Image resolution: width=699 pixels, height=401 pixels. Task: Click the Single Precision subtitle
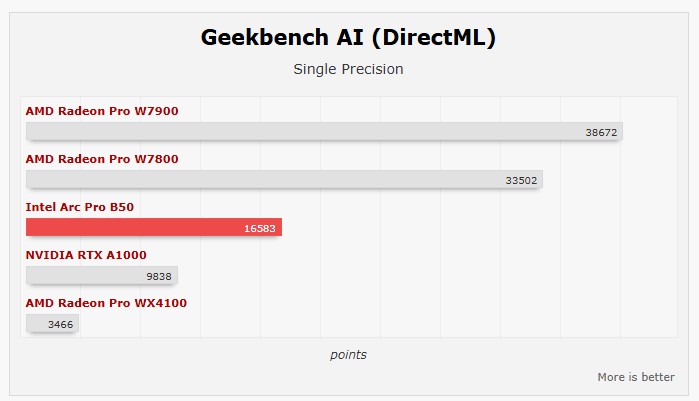348,69
